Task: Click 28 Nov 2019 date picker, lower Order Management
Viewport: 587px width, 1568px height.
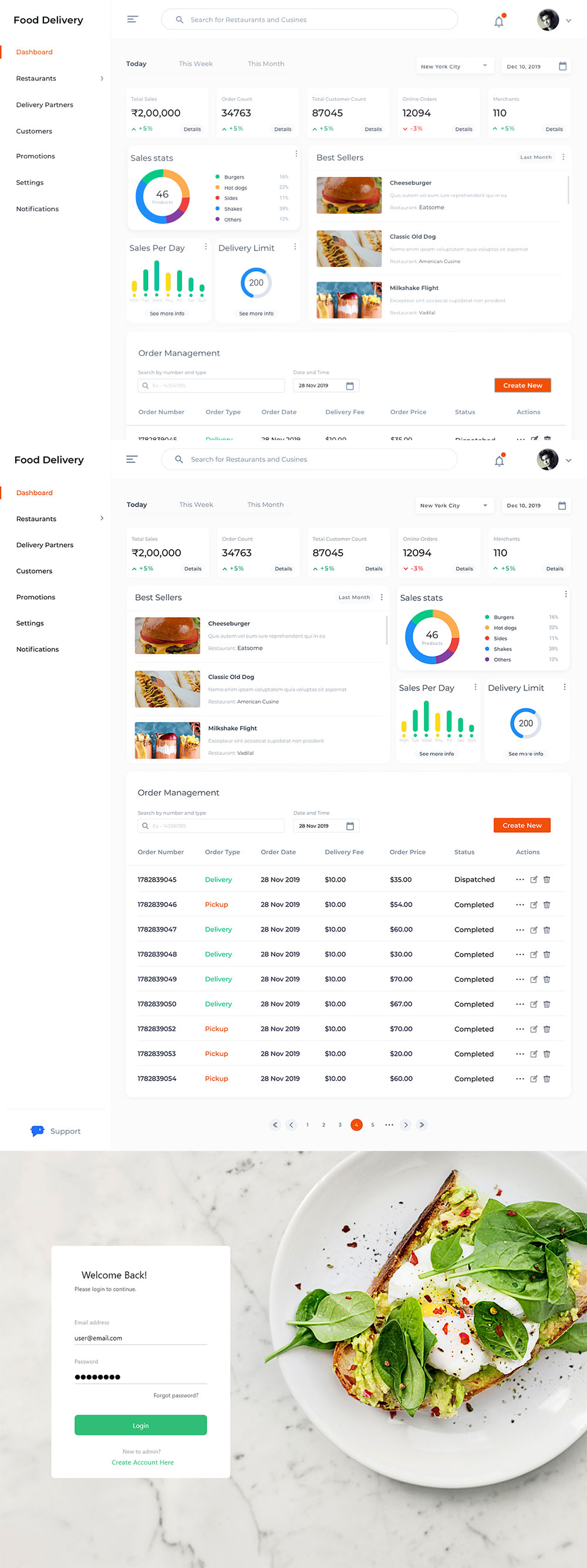Action: click(x=326, y=826)
